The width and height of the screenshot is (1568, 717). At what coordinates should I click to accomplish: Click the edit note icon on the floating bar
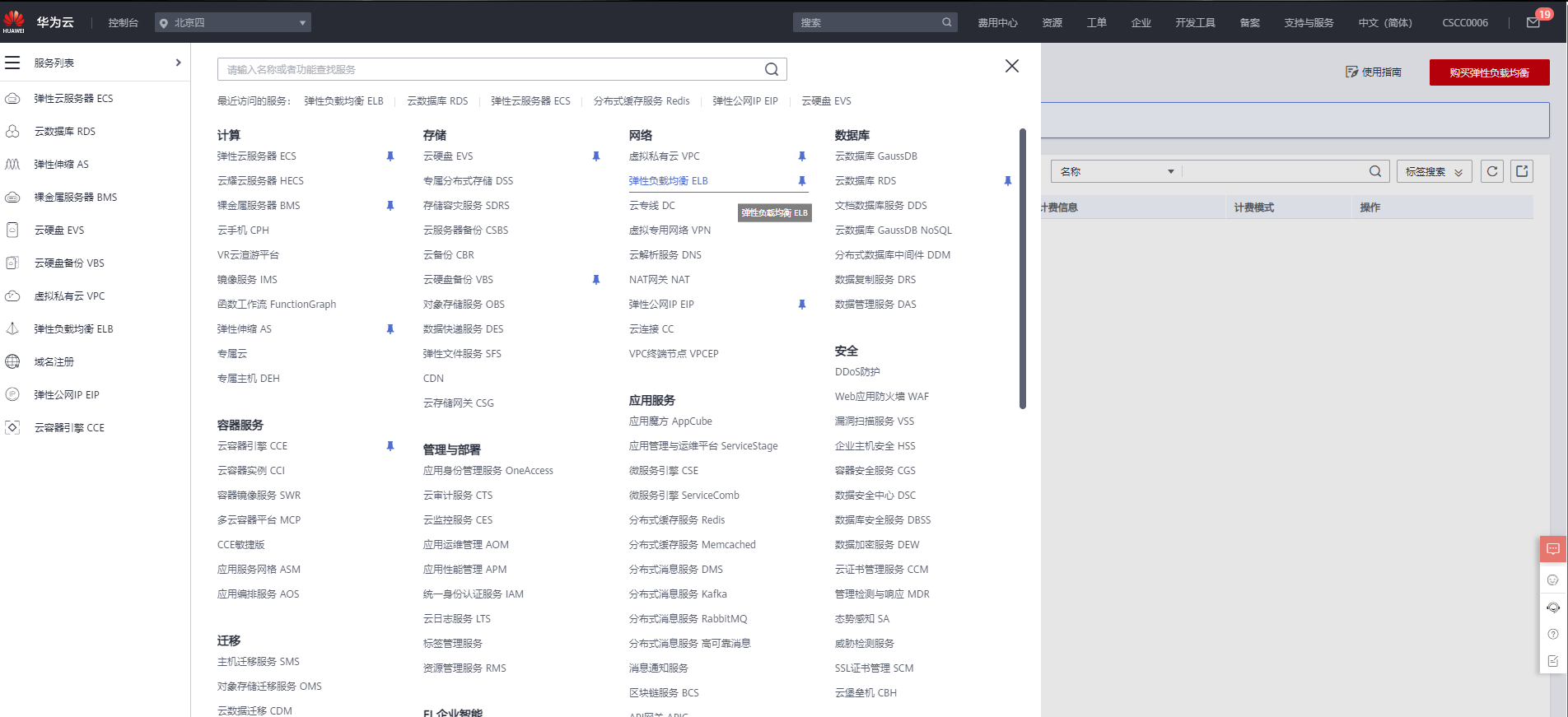1553,661
